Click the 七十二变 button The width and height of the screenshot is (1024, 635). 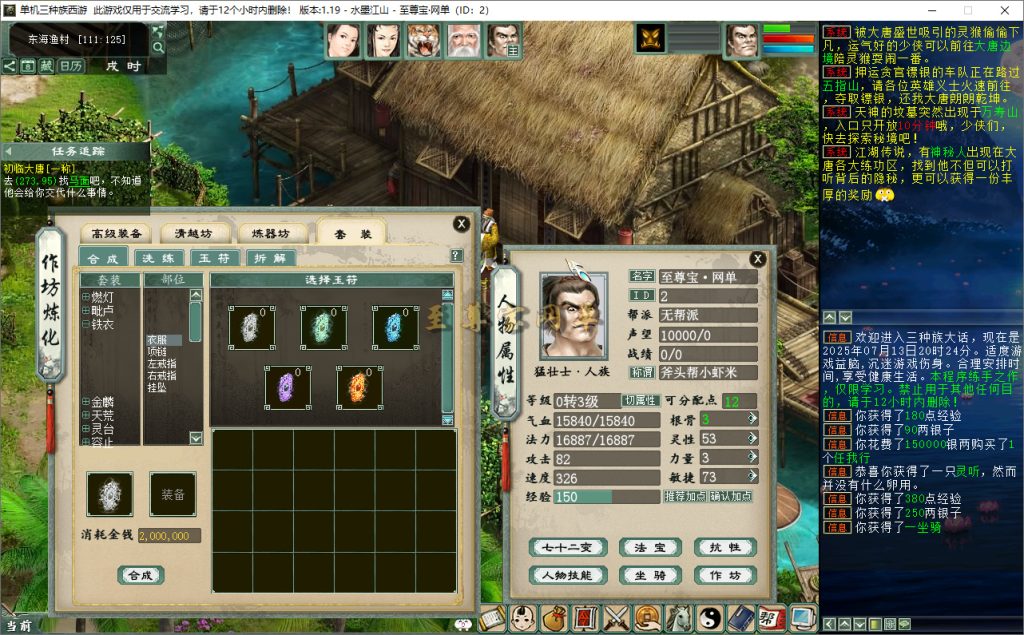[568, 547]
